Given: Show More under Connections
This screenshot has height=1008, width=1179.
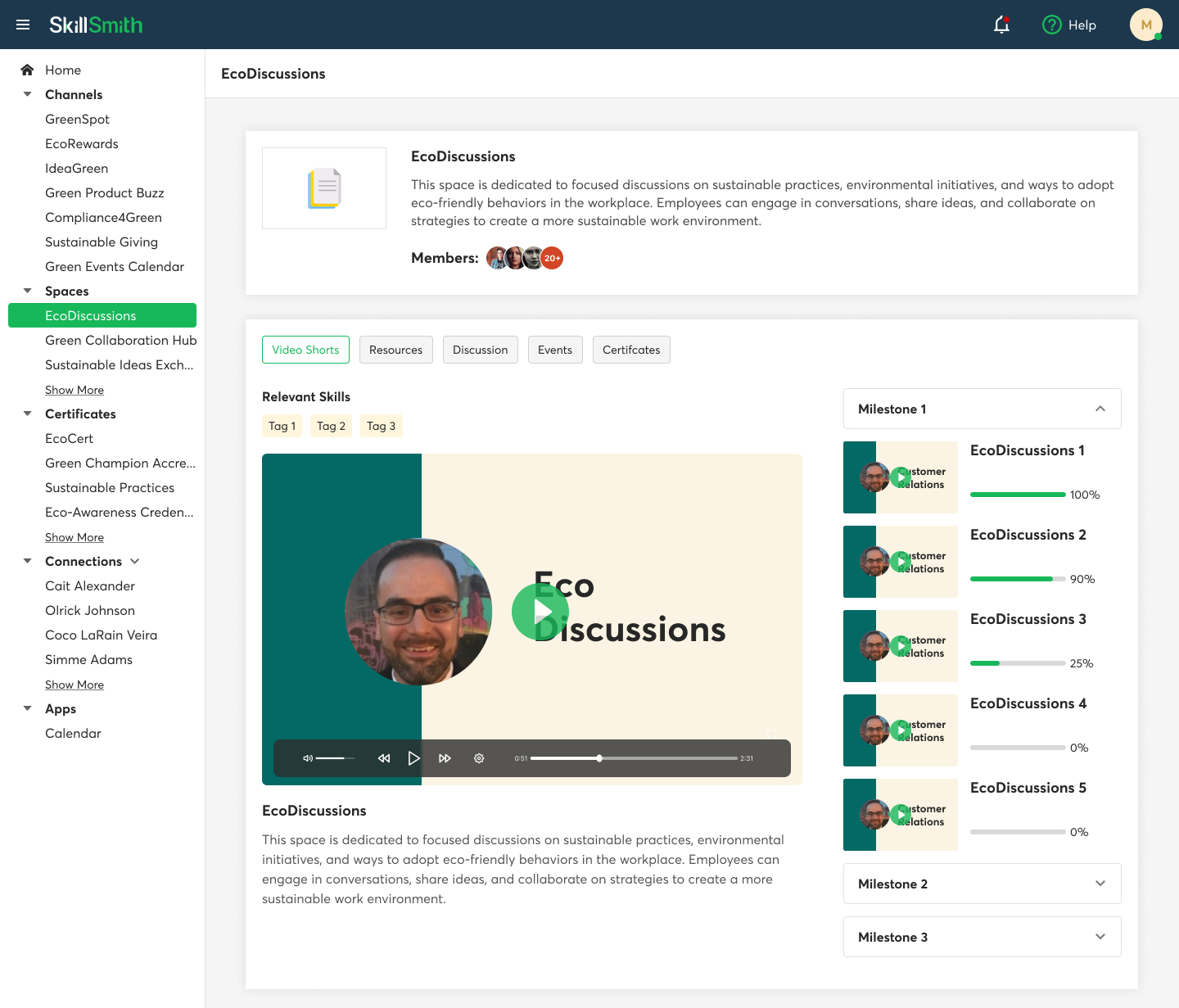Looking at the screenshot, I should [75, 685].
